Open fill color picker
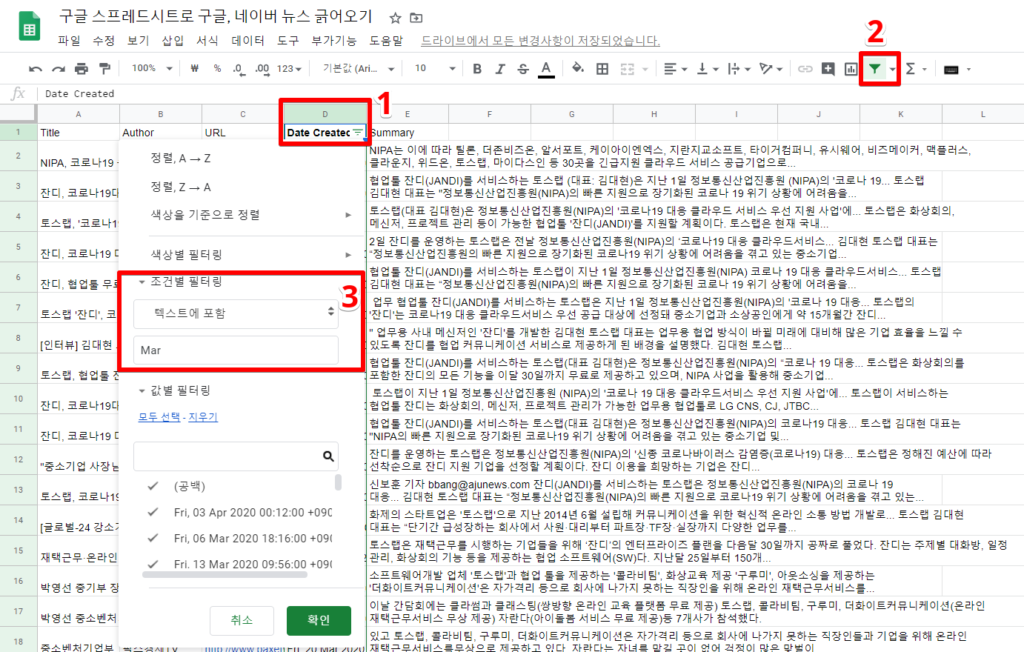 point(577,69)
